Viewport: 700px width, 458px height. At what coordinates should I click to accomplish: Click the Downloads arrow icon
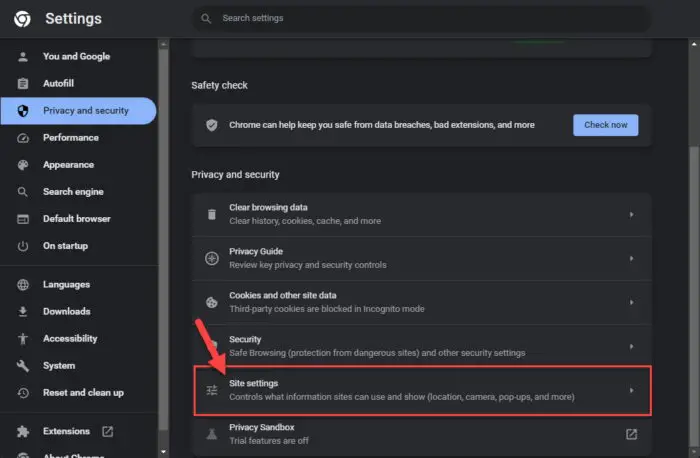point(22,312)
